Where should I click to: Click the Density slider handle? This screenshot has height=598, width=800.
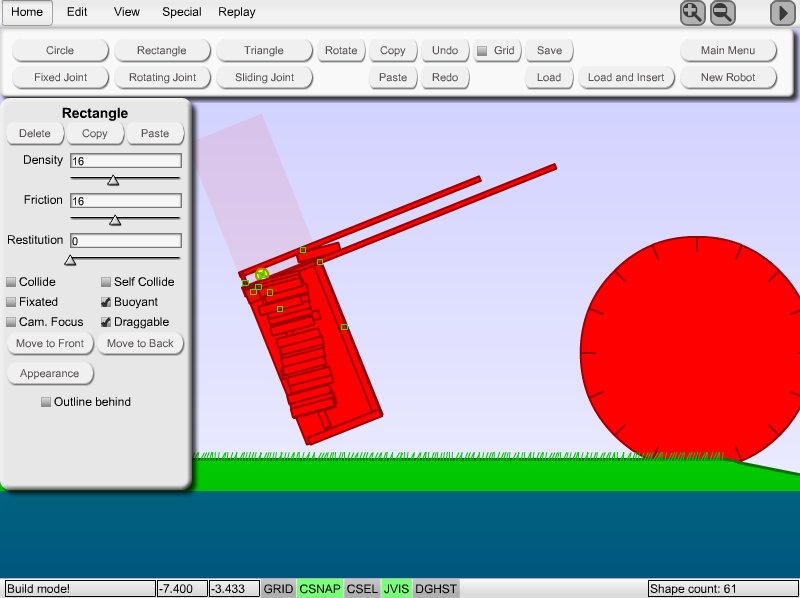[x=113, y=181]
